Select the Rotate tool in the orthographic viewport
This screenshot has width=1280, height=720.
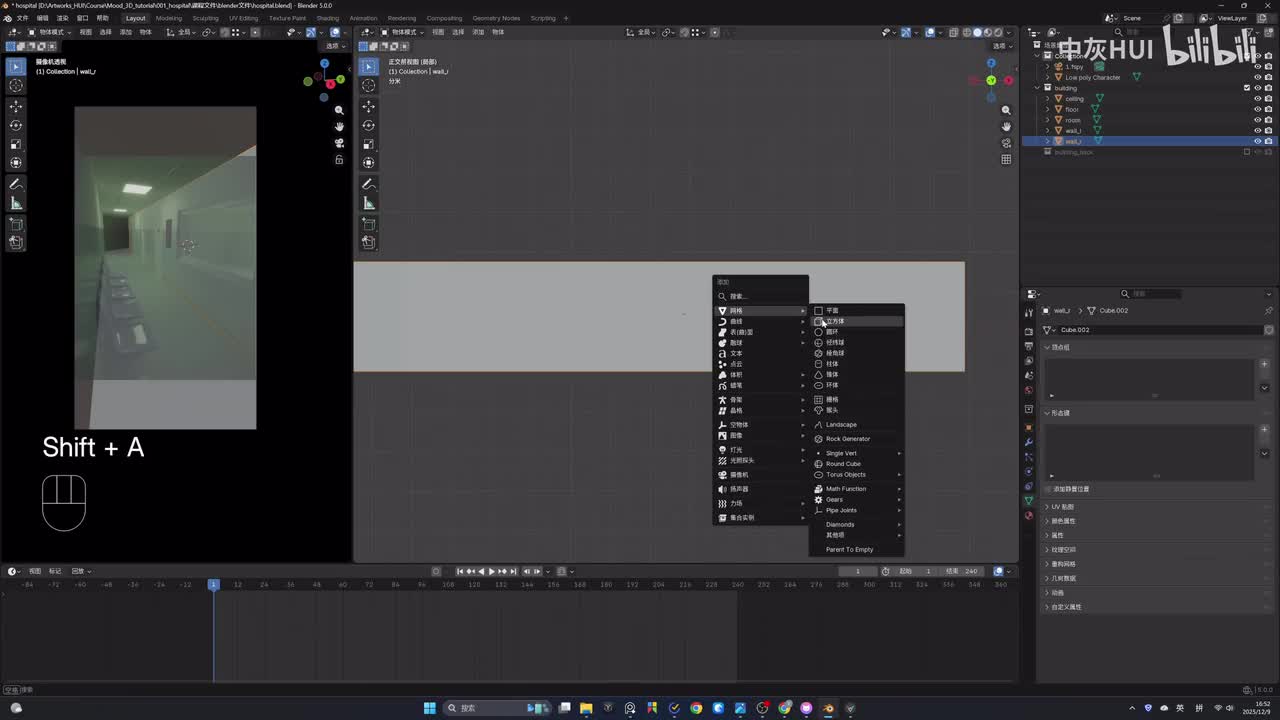[369, 125]
